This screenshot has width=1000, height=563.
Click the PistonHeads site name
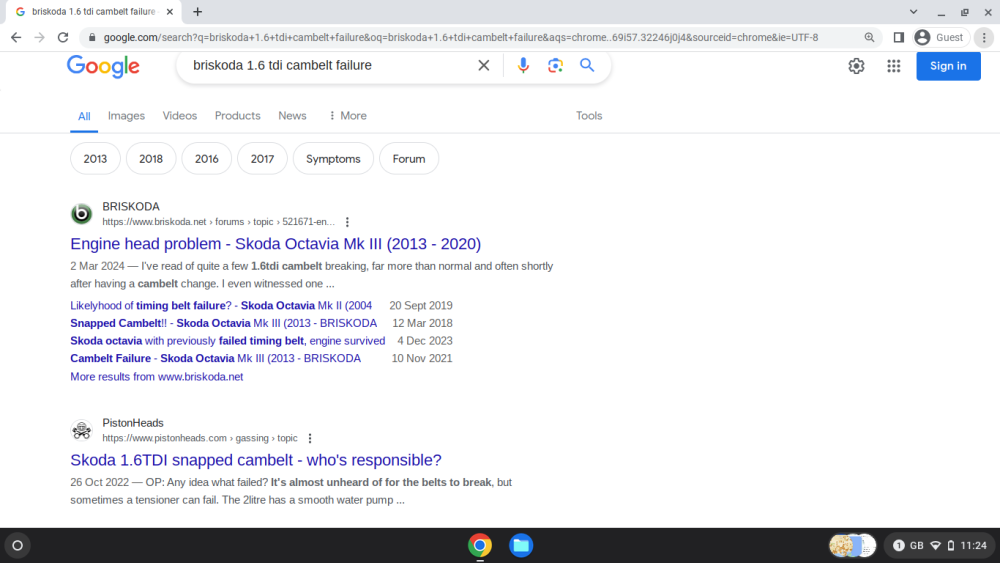click(133, 423)
